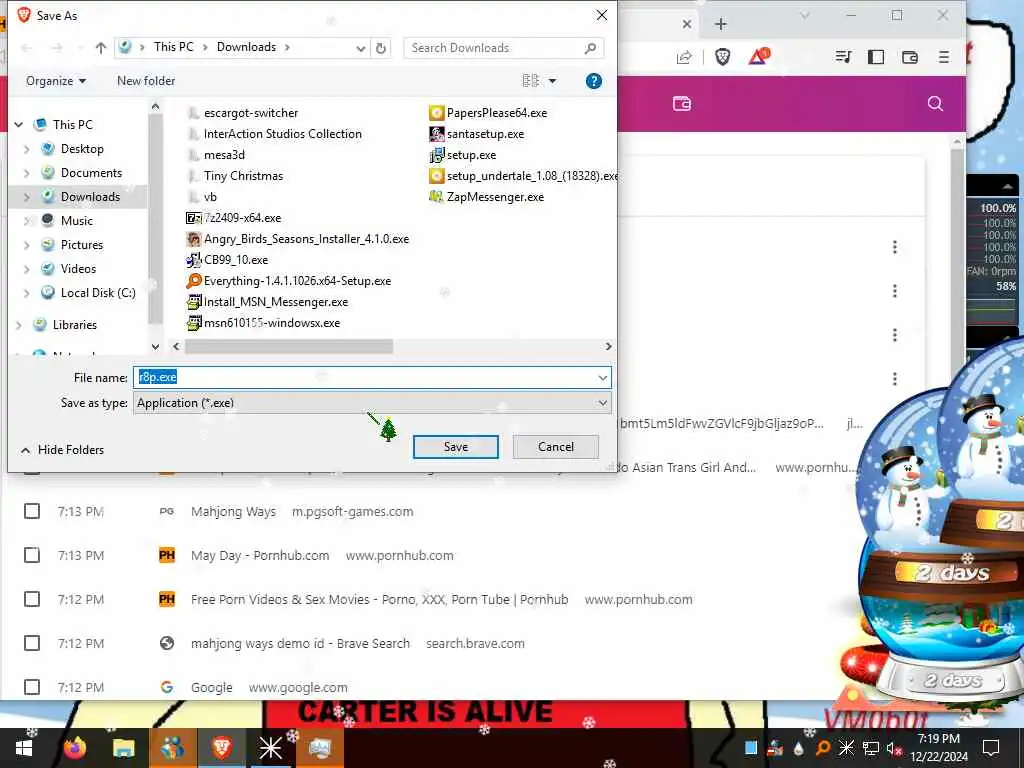Open the Brave hamburger menu
Screen dimensions: 1024x768
pyautogui.click(x=944, y=57)
